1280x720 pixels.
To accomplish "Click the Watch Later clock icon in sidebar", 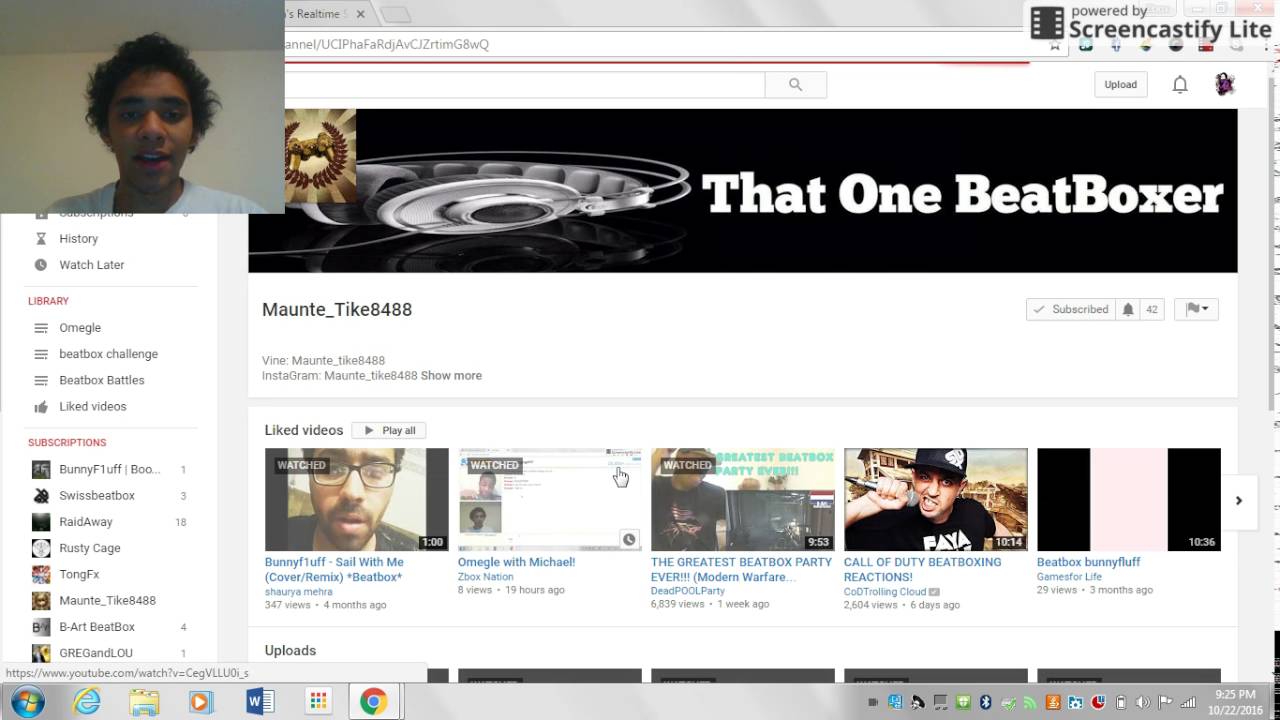I will point(41,265).
